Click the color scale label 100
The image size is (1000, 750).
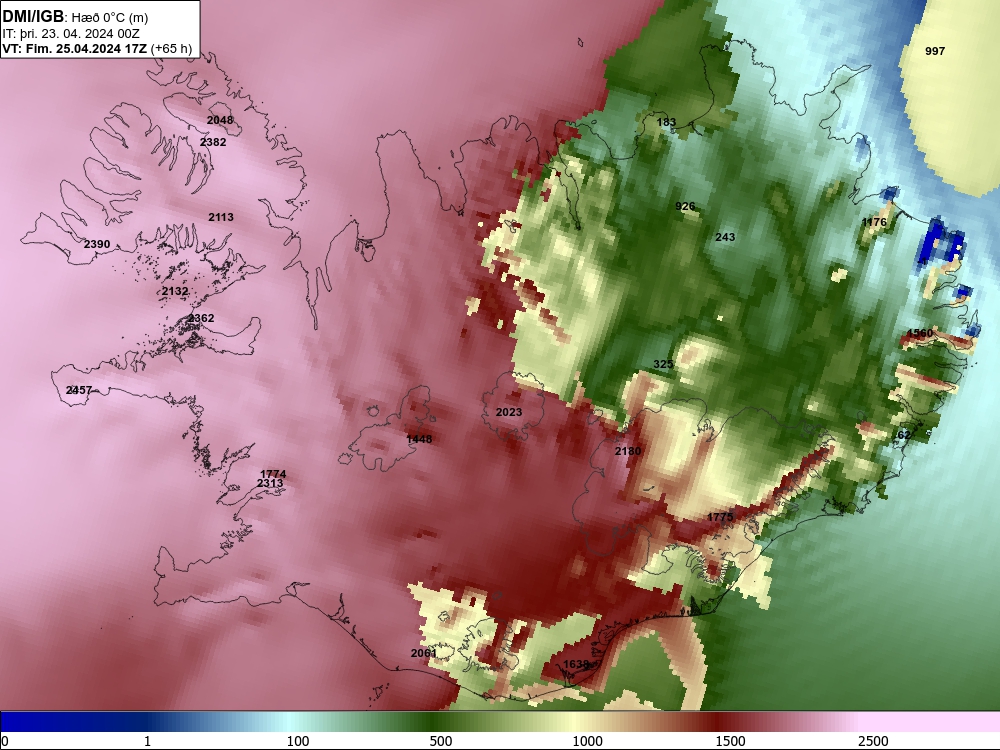[x=298, y=741]
